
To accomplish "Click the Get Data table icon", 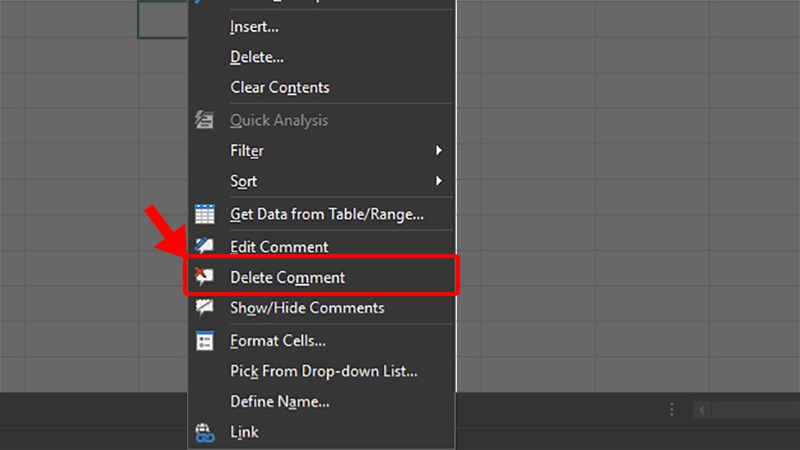I will 205,214.
